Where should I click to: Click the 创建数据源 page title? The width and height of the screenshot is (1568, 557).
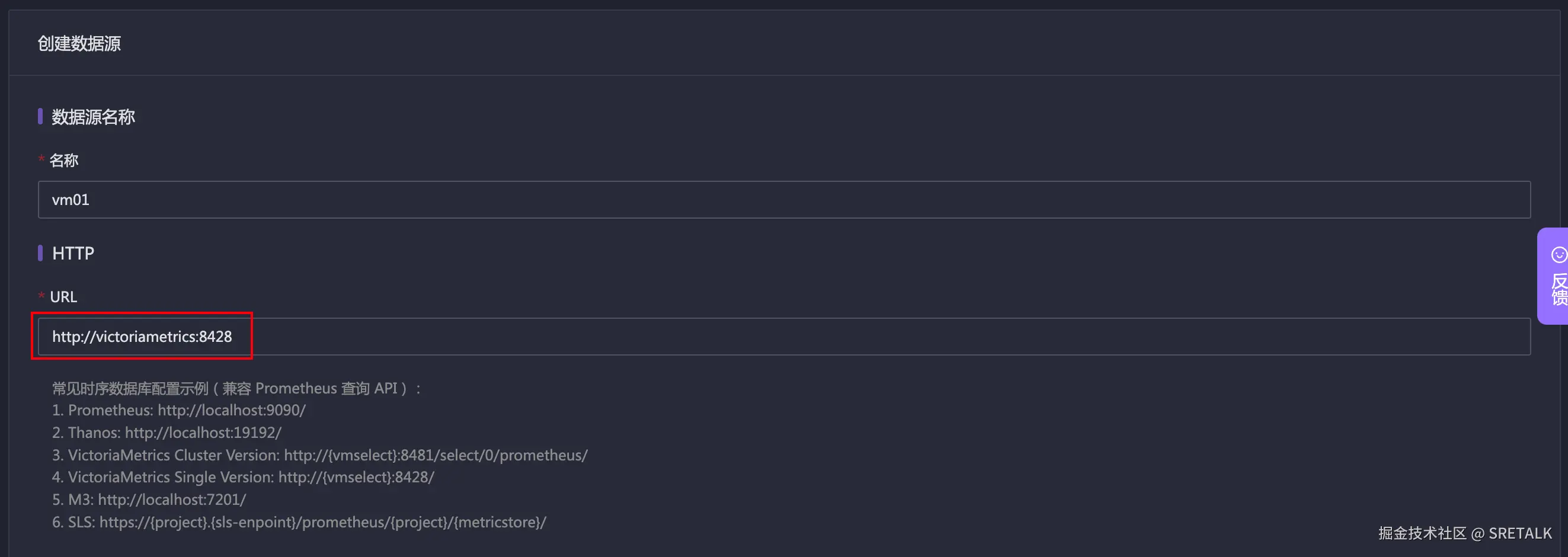click(79, 43)
